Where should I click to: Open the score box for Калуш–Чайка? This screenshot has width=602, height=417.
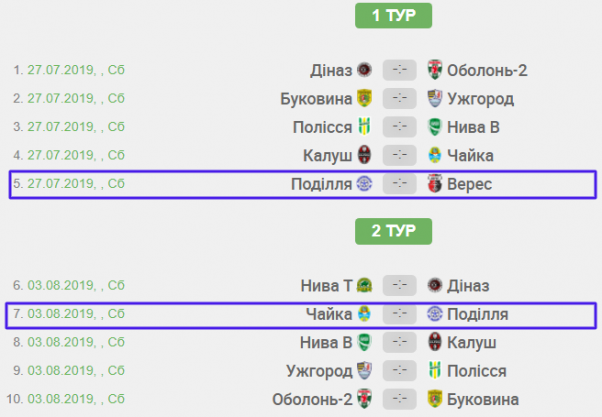click(x=399, y=156)
